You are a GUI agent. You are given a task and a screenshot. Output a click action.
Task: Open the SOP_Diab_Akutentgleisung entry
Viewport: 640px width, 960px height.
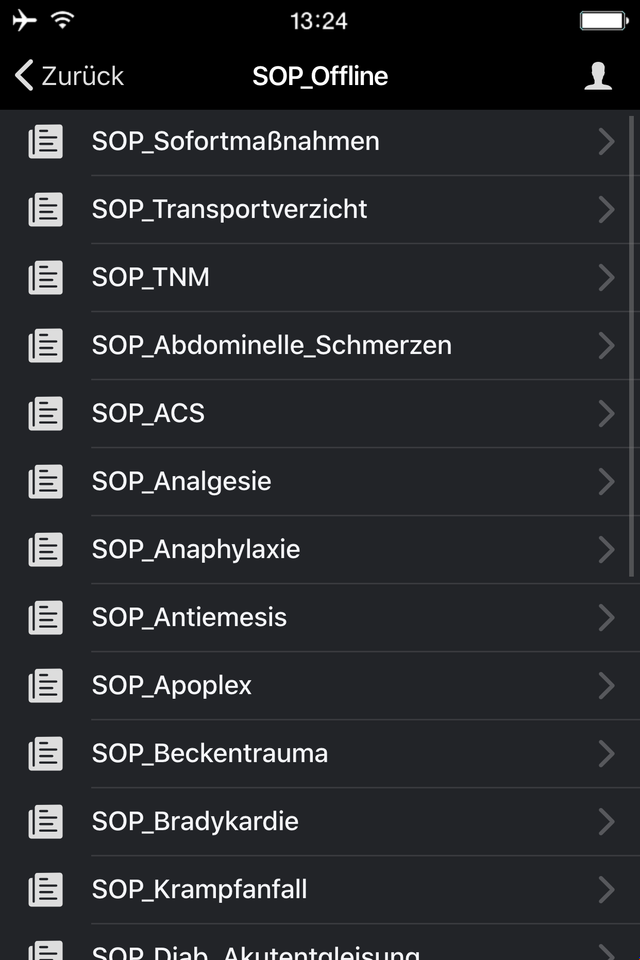pyautogui.click(x=320, y=943)
